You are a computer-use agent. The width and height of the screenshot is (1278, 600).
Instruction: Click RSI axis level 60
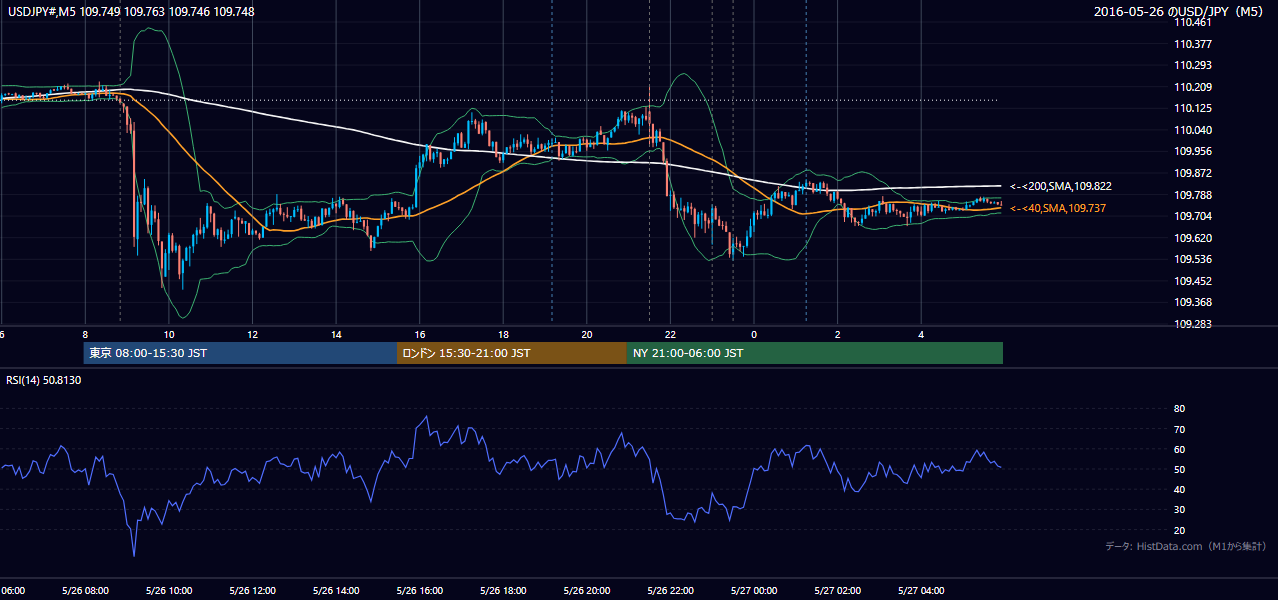(1179, 449)
